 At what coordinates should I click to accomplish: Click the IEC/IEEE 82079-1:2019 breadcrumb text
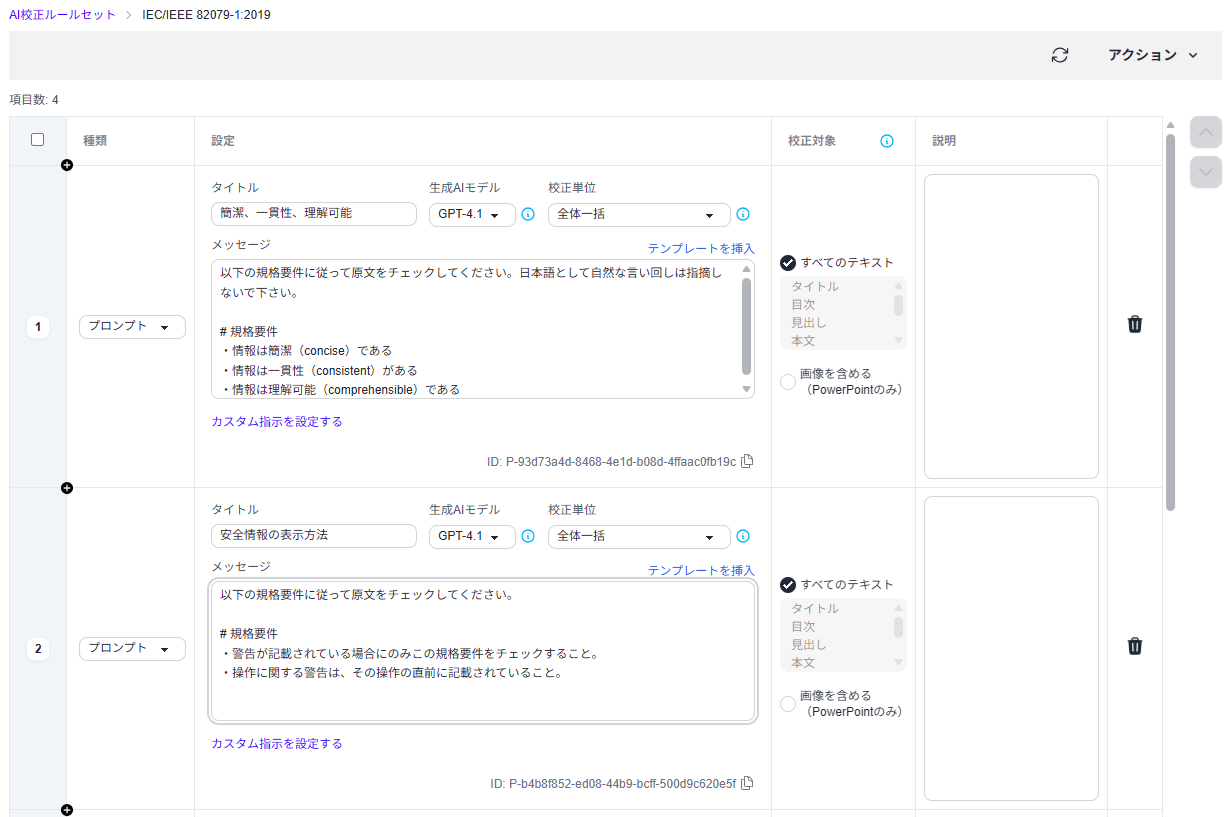(x=206, y=15)
